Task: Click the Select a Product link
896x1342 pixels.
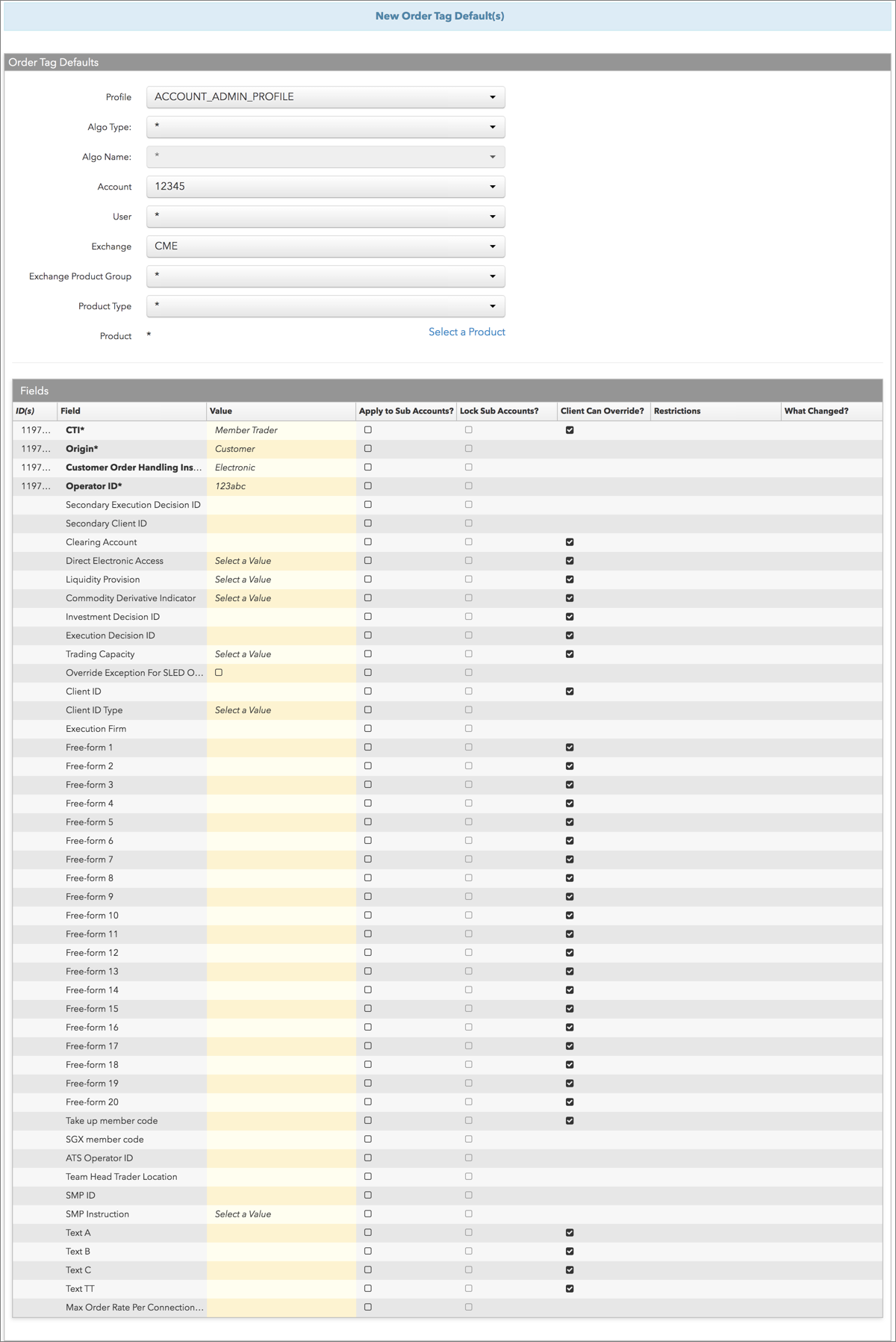Action: coord(467,332)
